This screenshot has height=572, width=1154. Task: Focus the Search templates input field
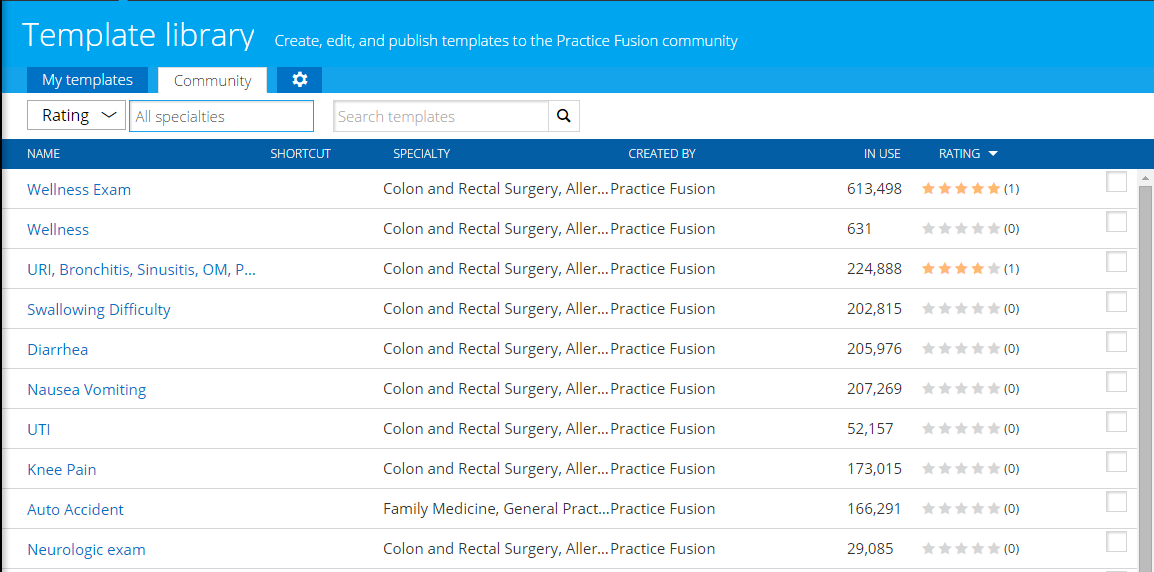click(441, 116)
